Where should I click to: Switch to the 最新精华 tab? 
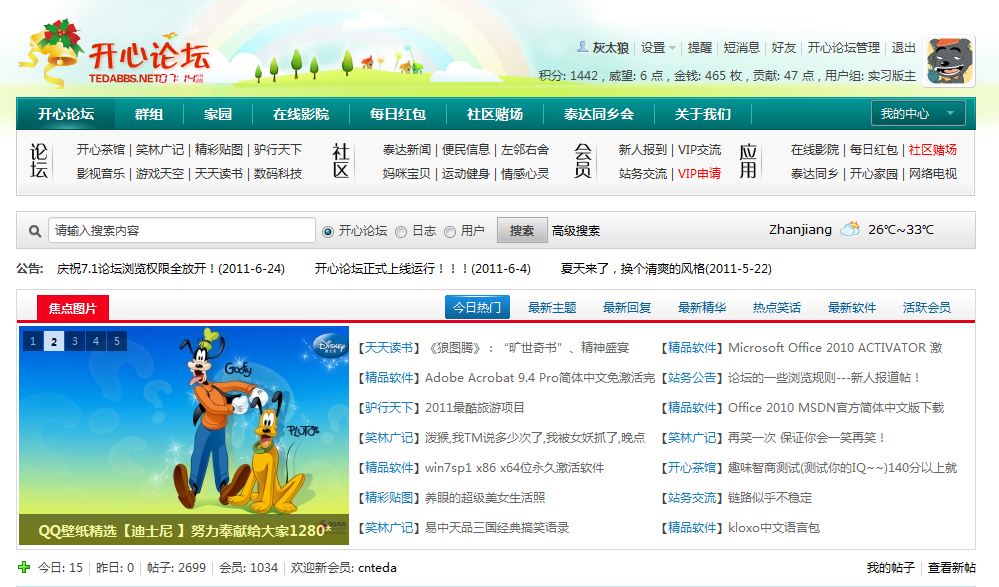[x=702, y=307]
